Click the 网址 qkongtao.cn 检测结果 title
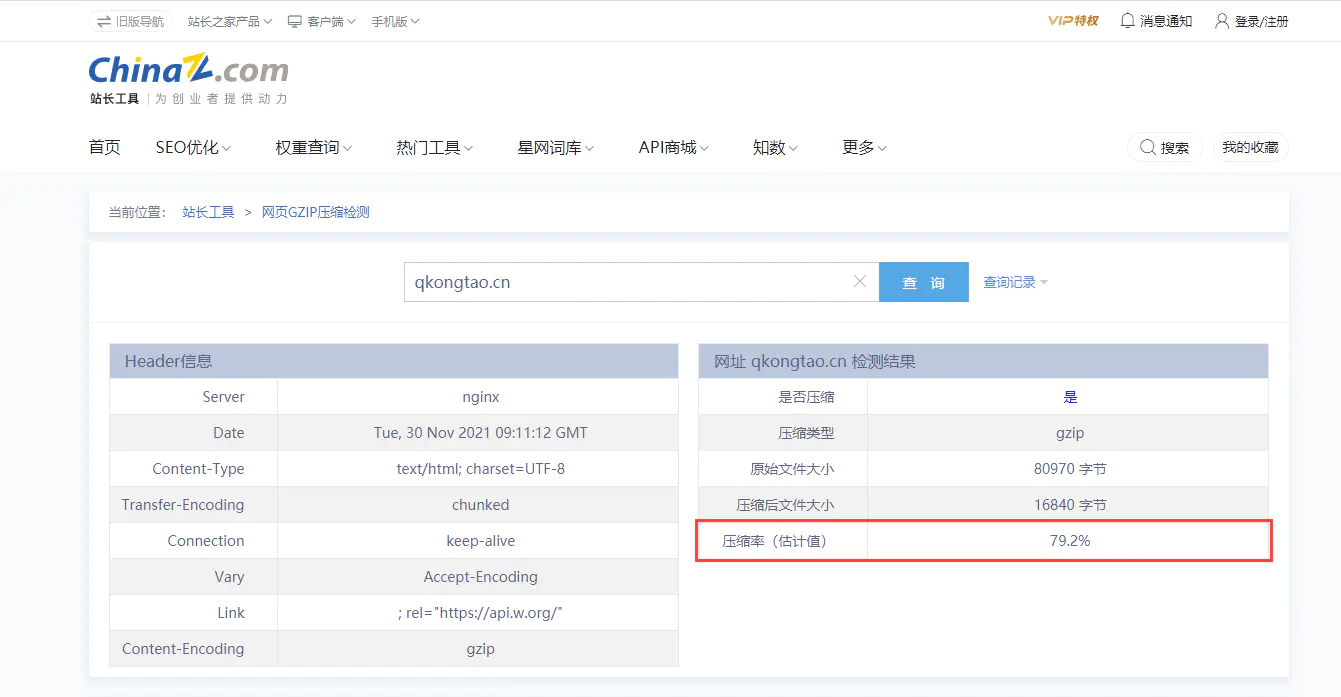Image resolution: width=1341 pixels, height=697 pixels. point(815,361)
